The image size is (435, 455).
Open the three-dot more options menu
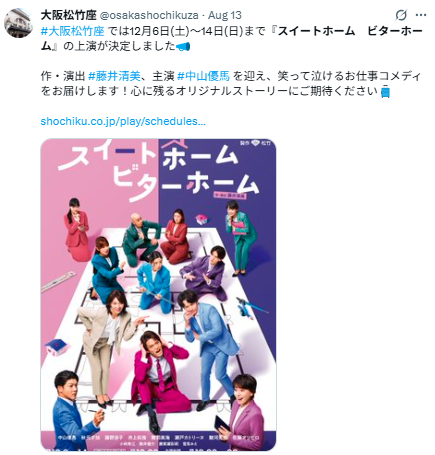[421, 15]
